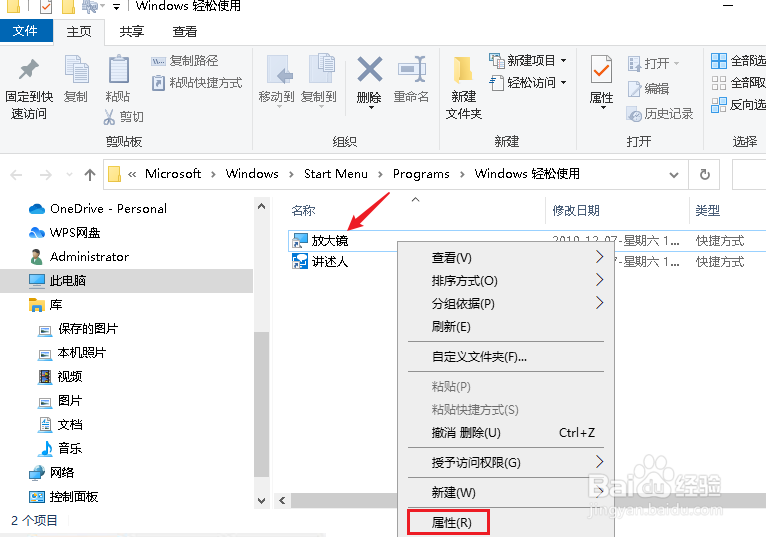Choose Customize folder (自定义文件夹) menu item
This screenshot has width=766, height=537.
pos(506,357)
